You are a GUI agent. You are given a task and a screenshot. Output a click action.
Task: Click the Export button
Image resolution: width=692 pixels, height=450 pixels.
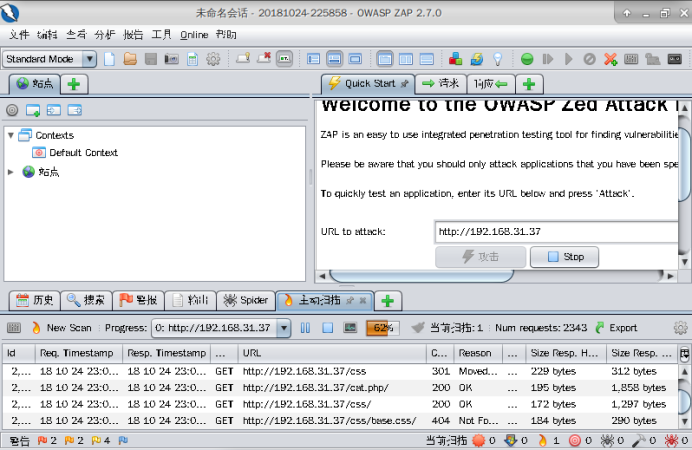[616, 328]
